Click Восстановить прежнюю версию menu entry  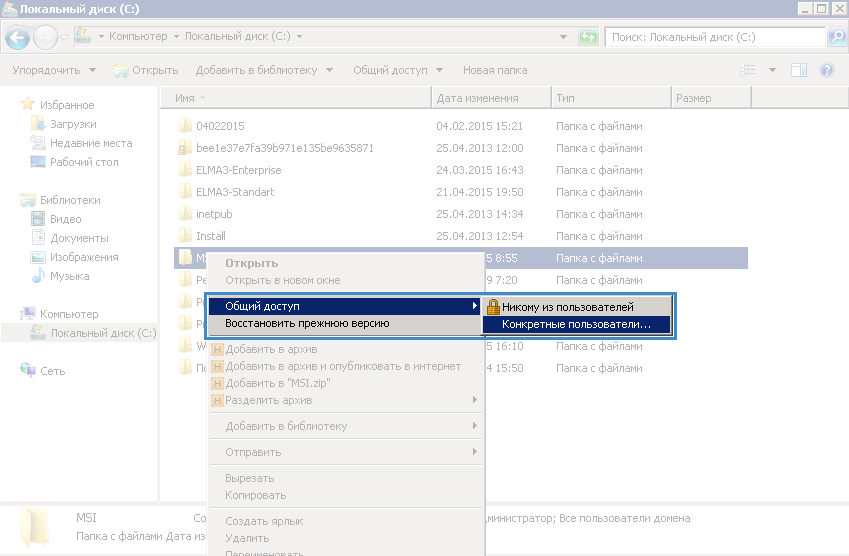click(x=307, y=324)
